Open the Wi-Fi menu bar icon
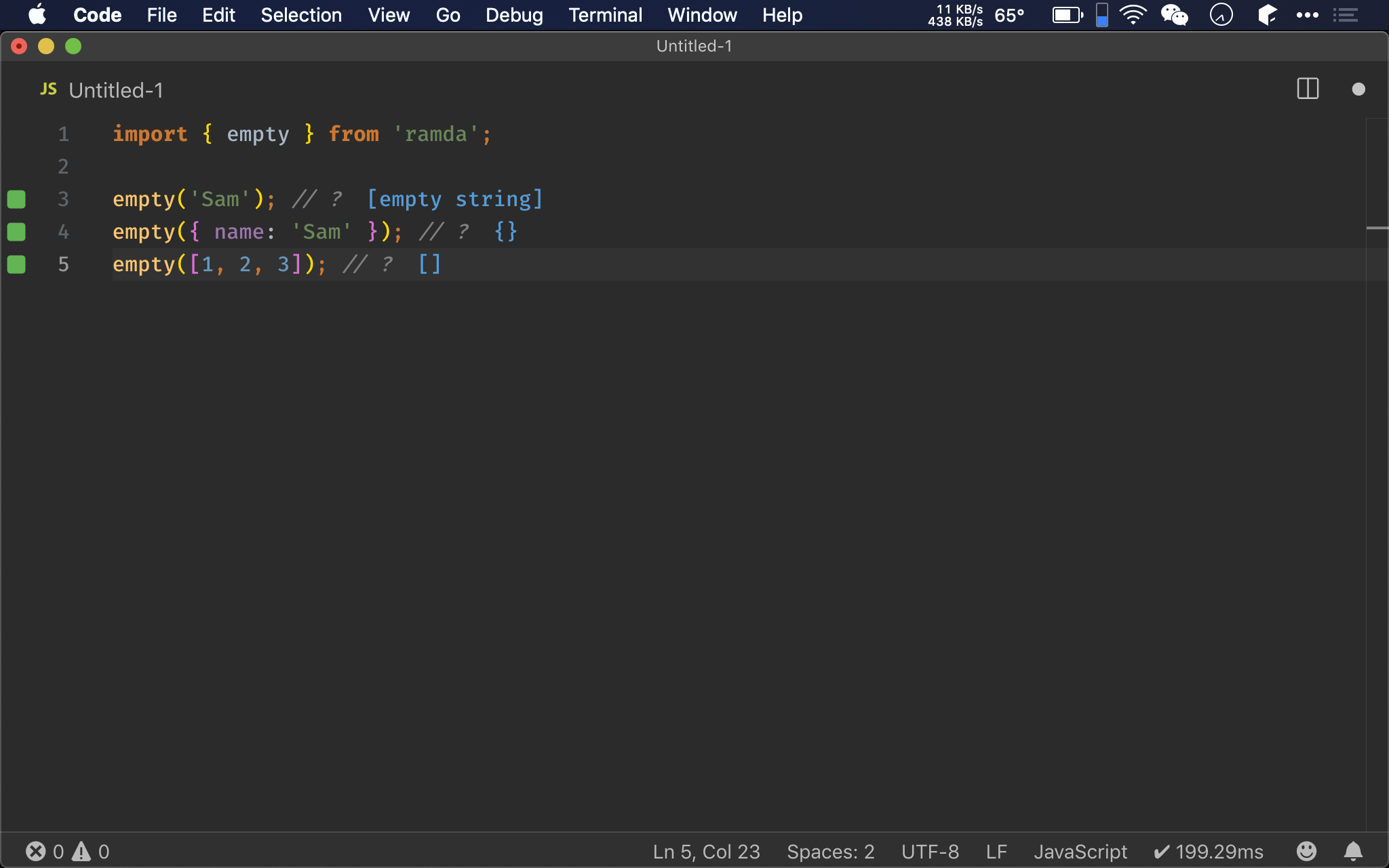The height and width of the screenshot is (868, 1389). pos(1133,15)
